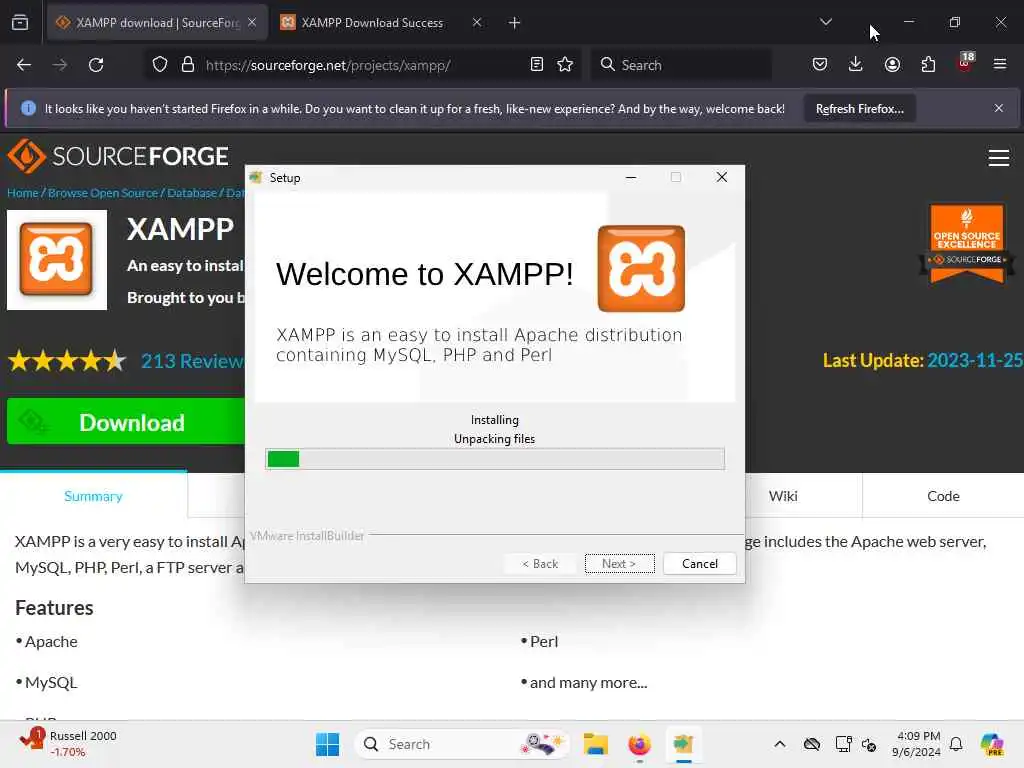This screenshot has height=768, width=1024.
Task: Open Firefox View icon
Action: click(20, 23)
